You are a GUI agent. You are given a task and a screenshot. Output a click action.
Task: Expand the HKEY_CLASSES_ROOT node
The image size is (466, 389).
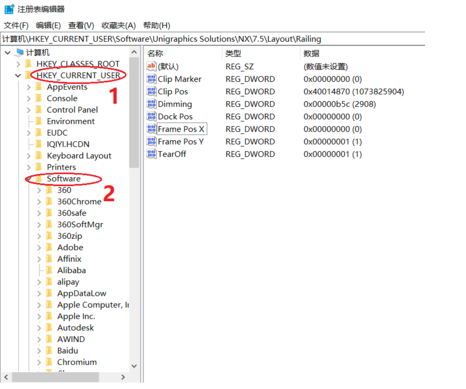click(x=18, y=64)
